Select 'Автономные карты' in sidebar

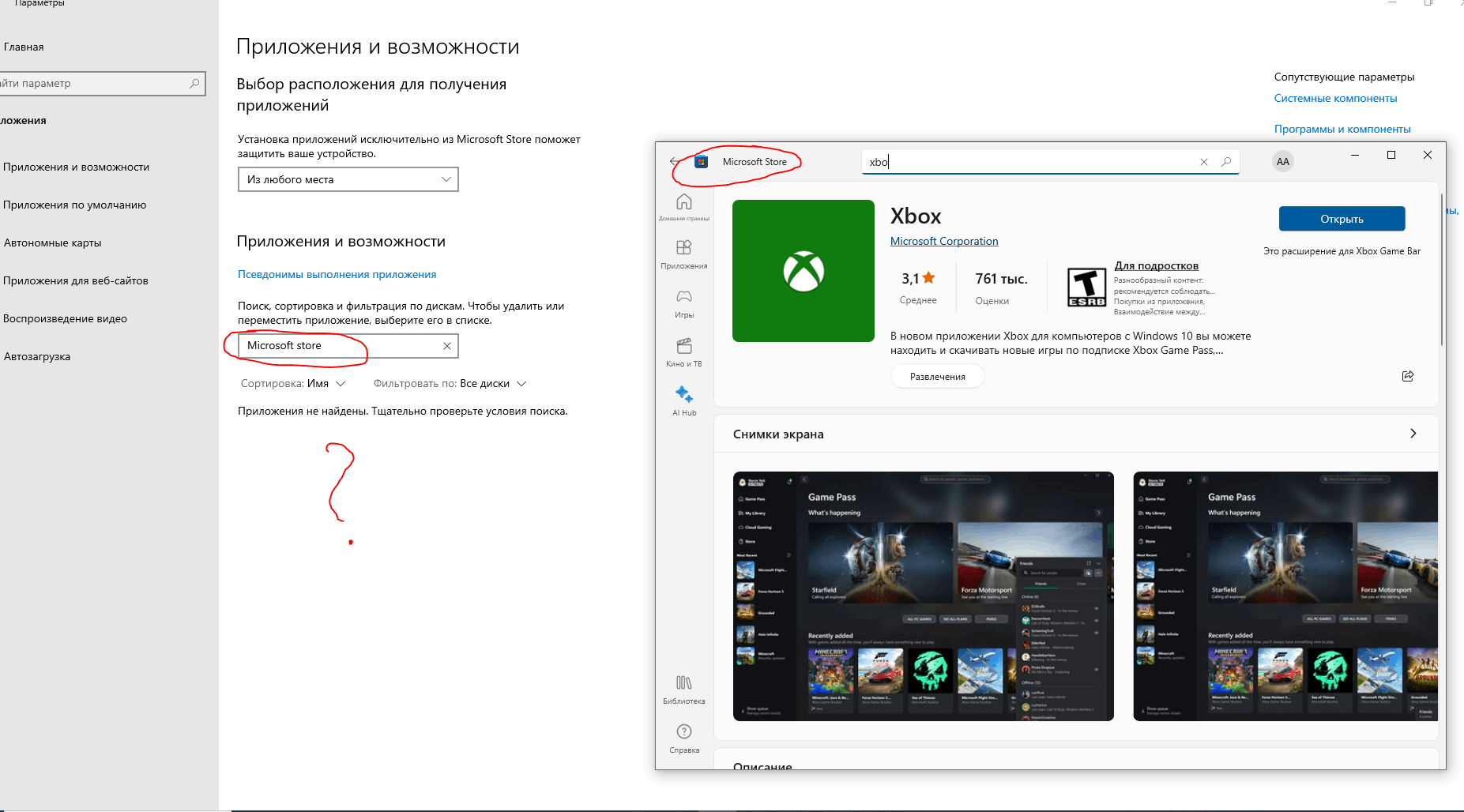click(53, 242)
